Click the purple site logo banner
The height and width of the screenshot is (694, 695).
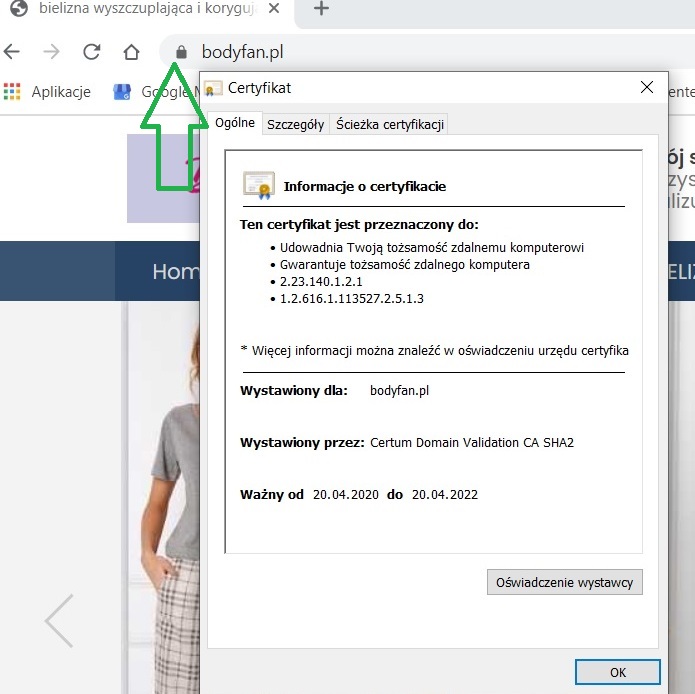click(x=163, y=178)
